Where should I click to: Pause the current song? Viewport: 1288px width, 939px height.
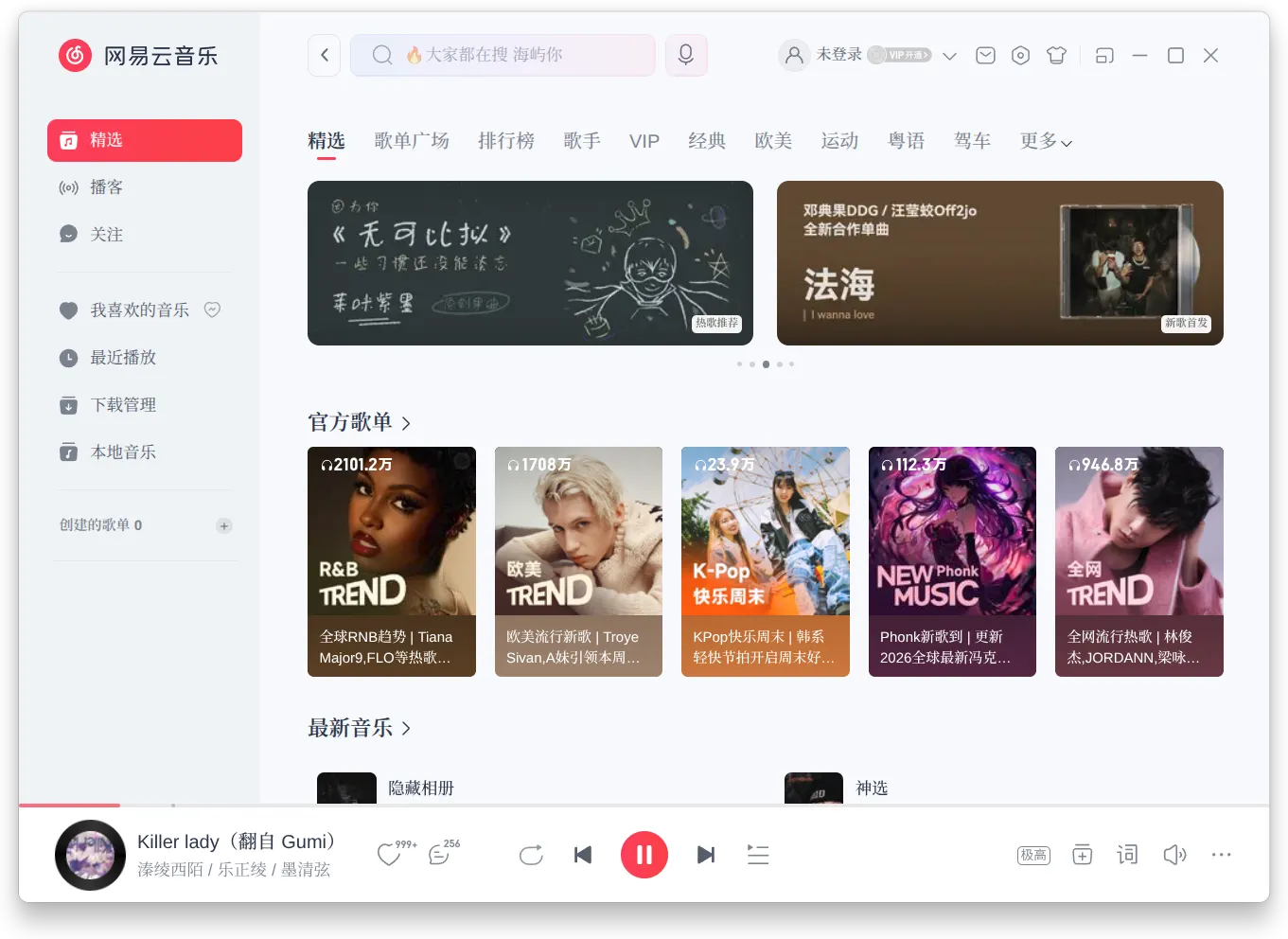point(644,855)
